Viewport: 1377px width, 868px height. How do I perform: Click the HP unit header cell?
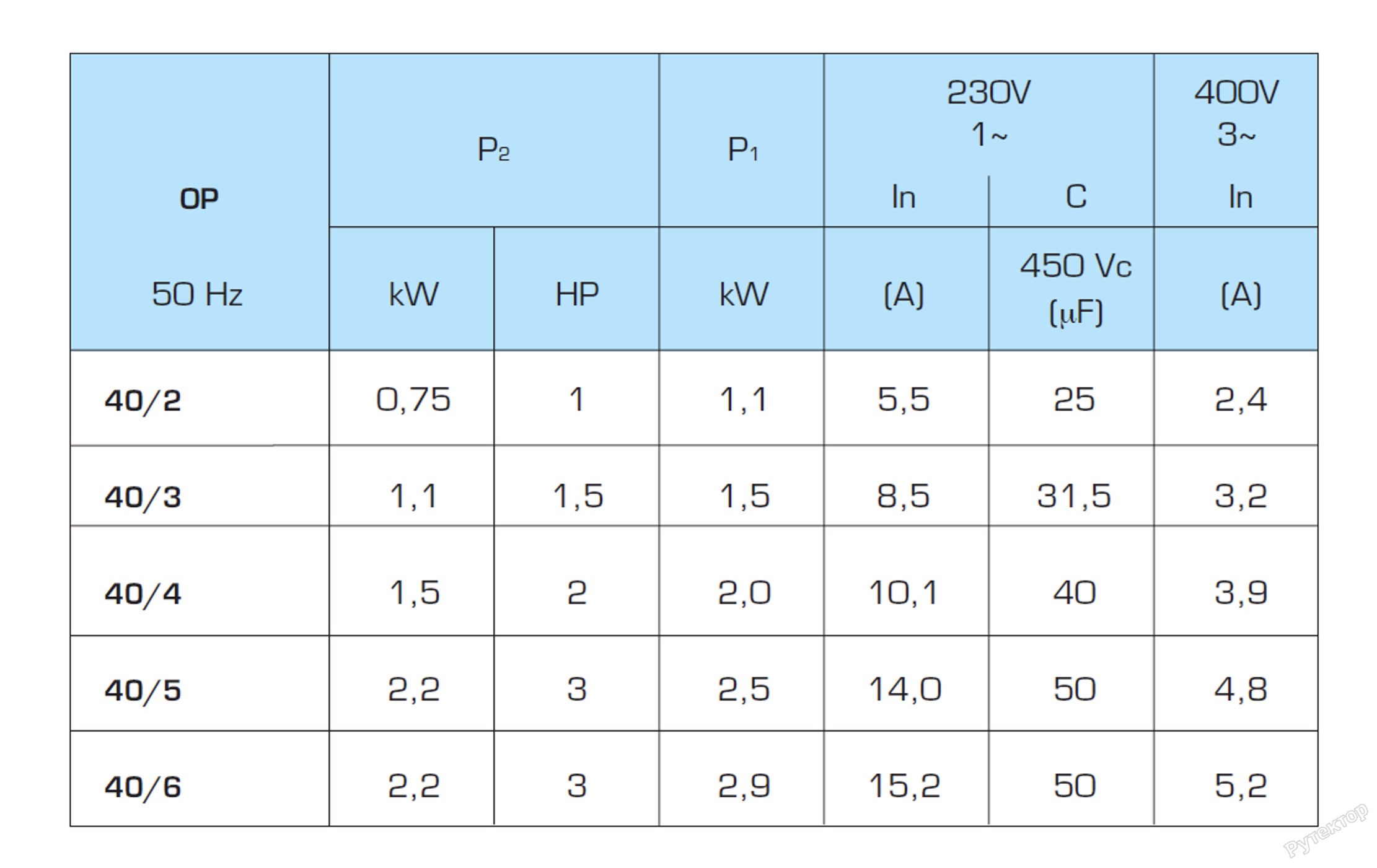tap(576, 294)
